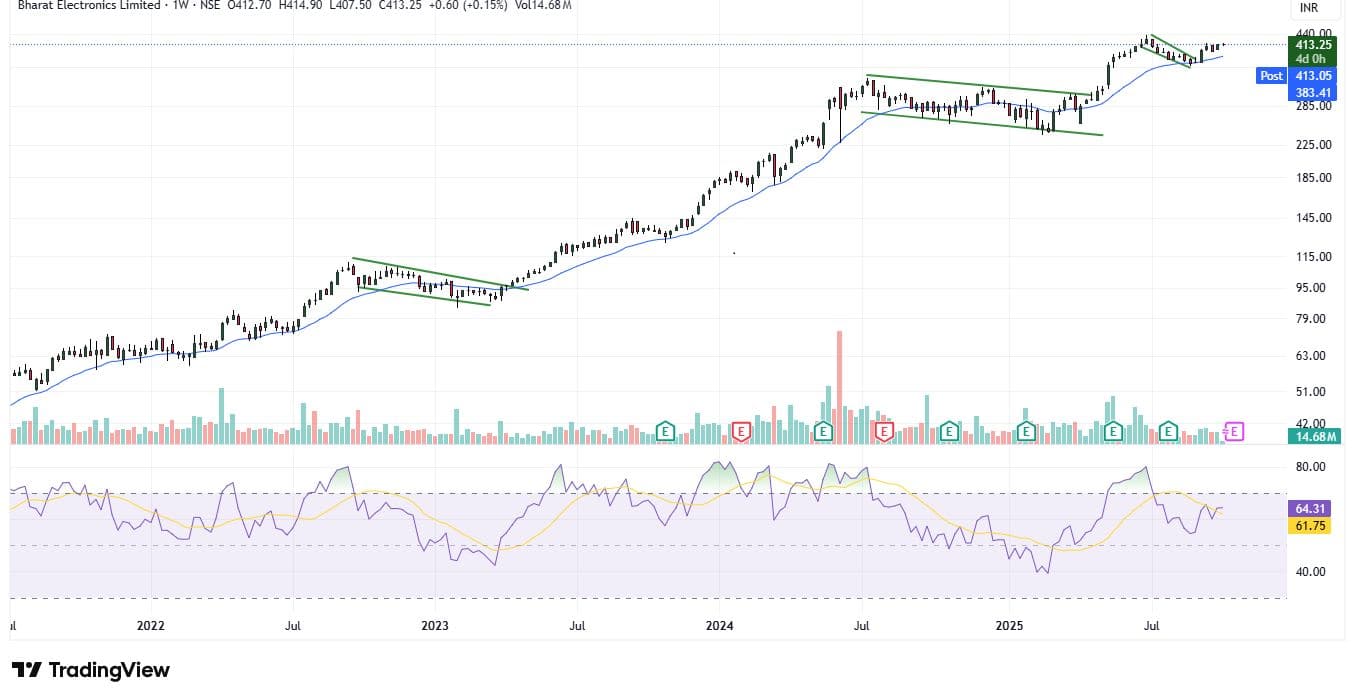Click the tallest red volume bar
This screenshot has height=700, width=1355.
840,387
